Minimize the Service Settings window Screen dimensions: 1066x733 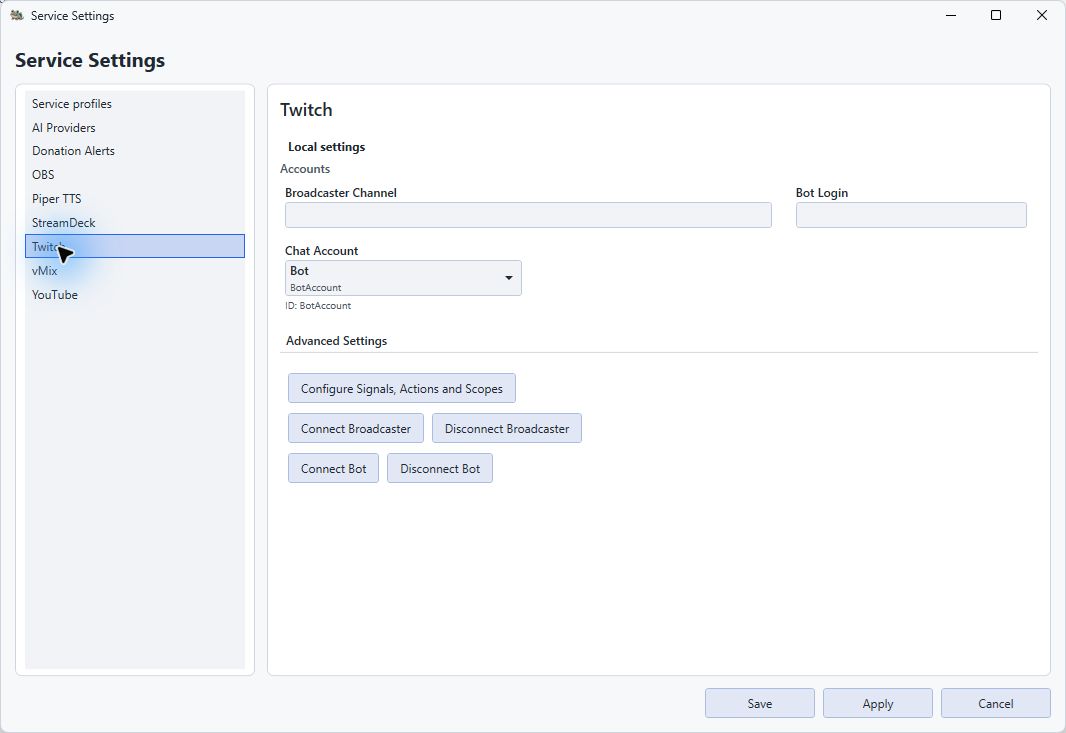[950, 15]
